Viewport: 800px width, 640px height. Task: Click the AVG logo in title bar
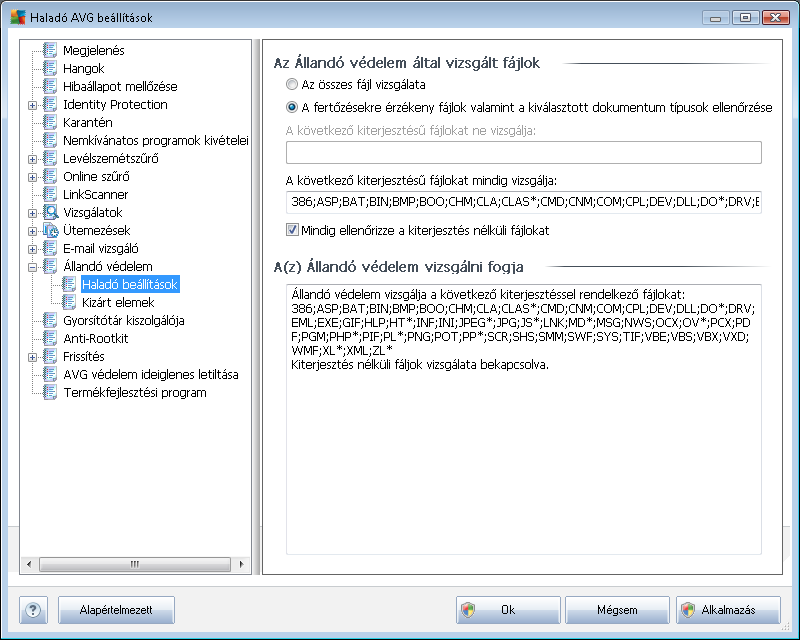click(18, 17)
